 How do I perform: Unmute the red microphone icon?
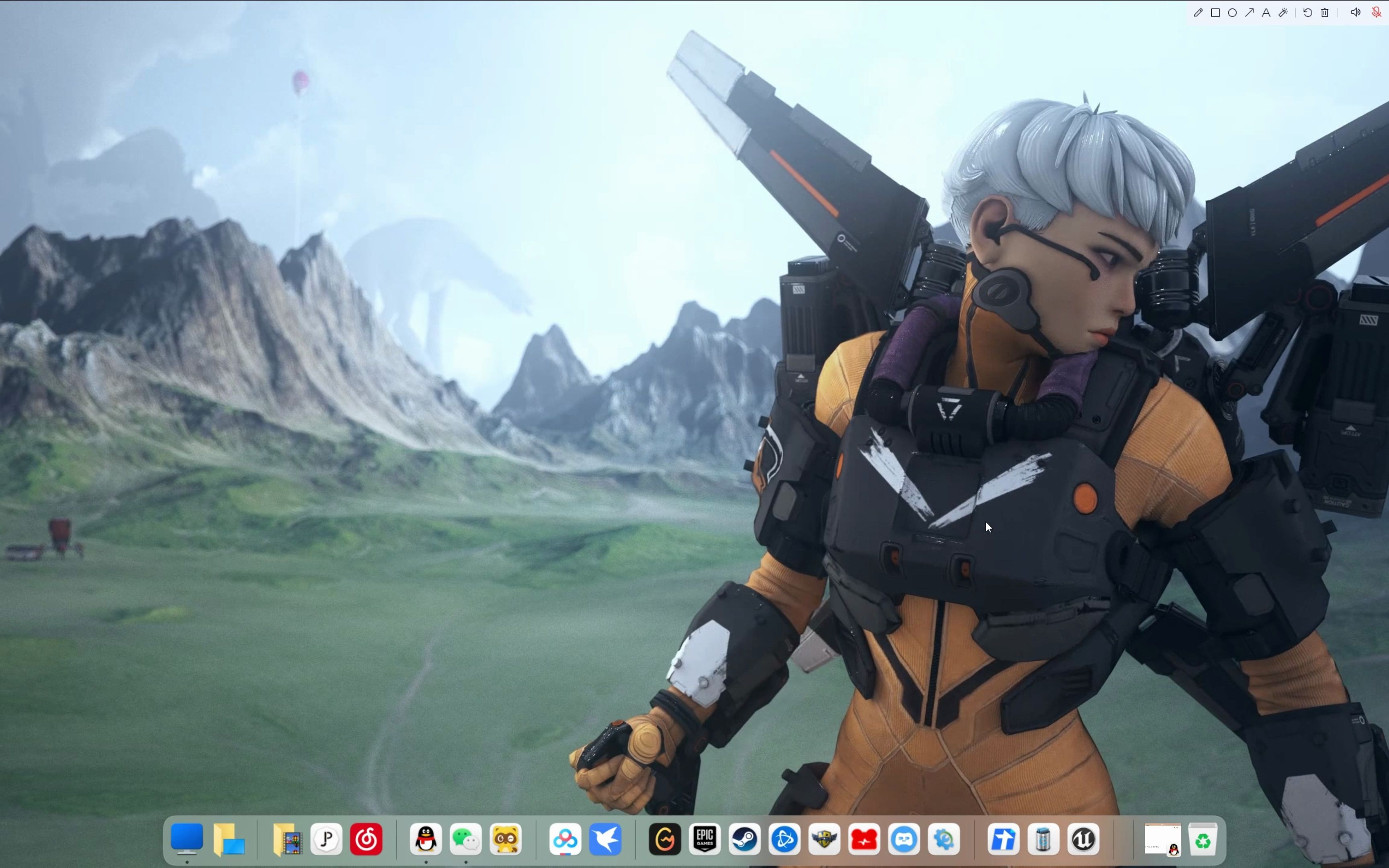(1377, 12)
